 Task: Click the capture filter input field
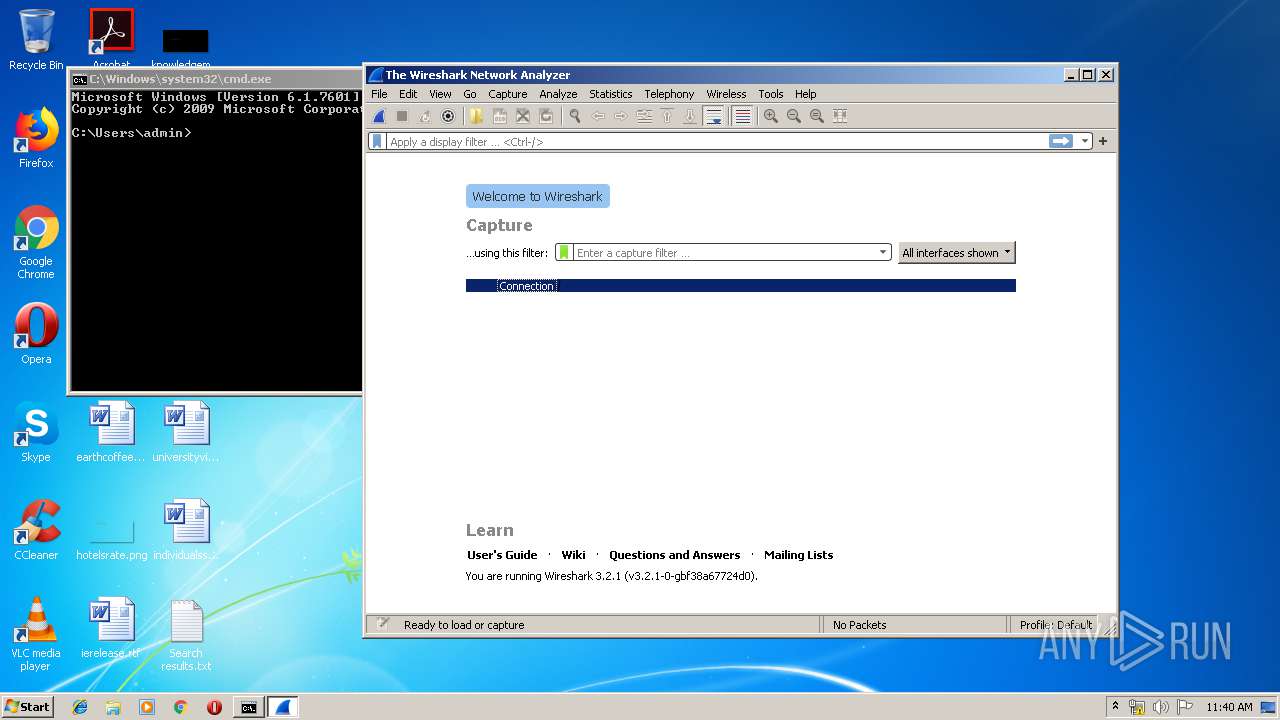[x=725, y=253]
